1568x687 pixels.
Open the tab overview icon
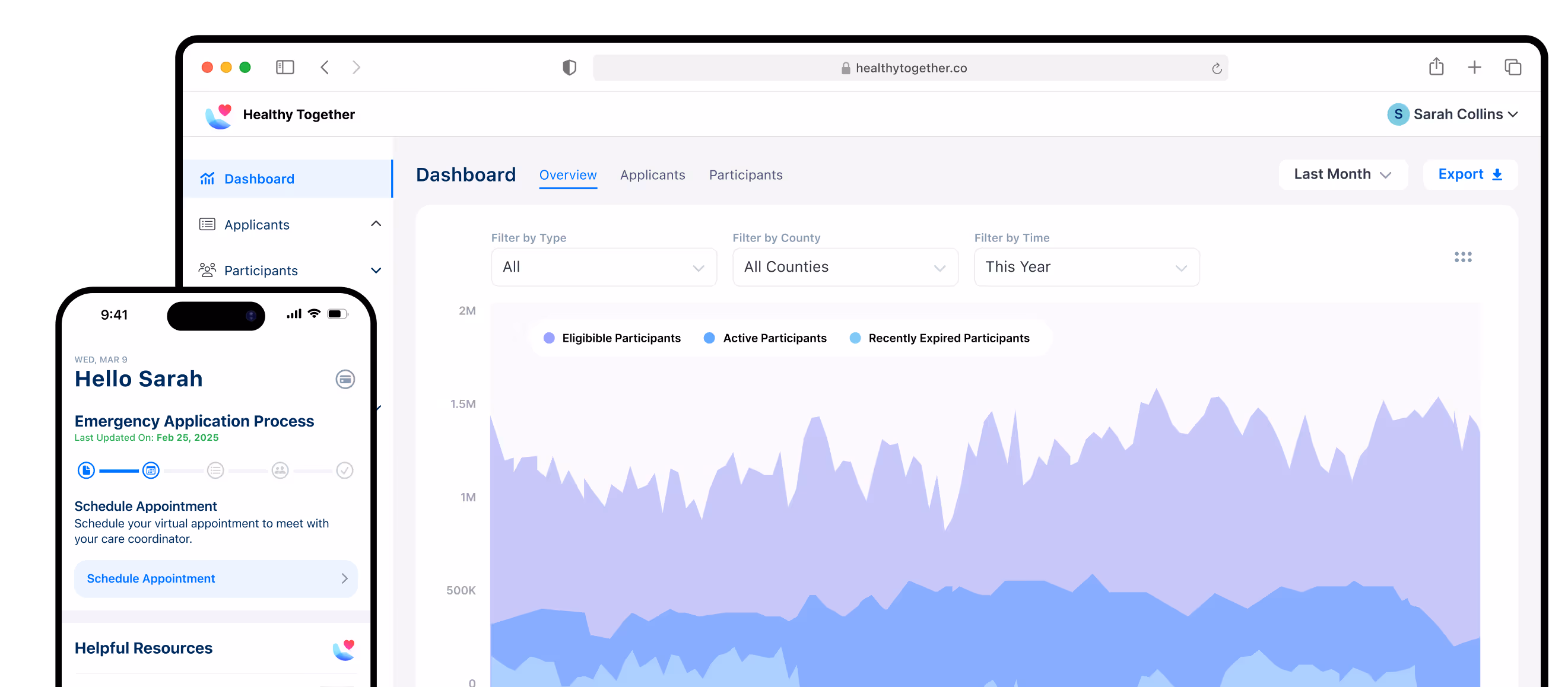coord(1513,67)
